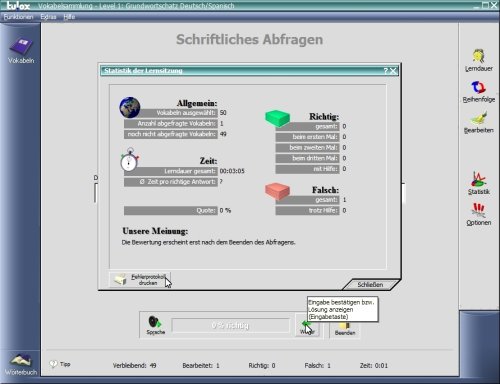Select the Reihenfolge arrows icon
Viewport: 500px width, 384px height.
click(x=478, y=87)
